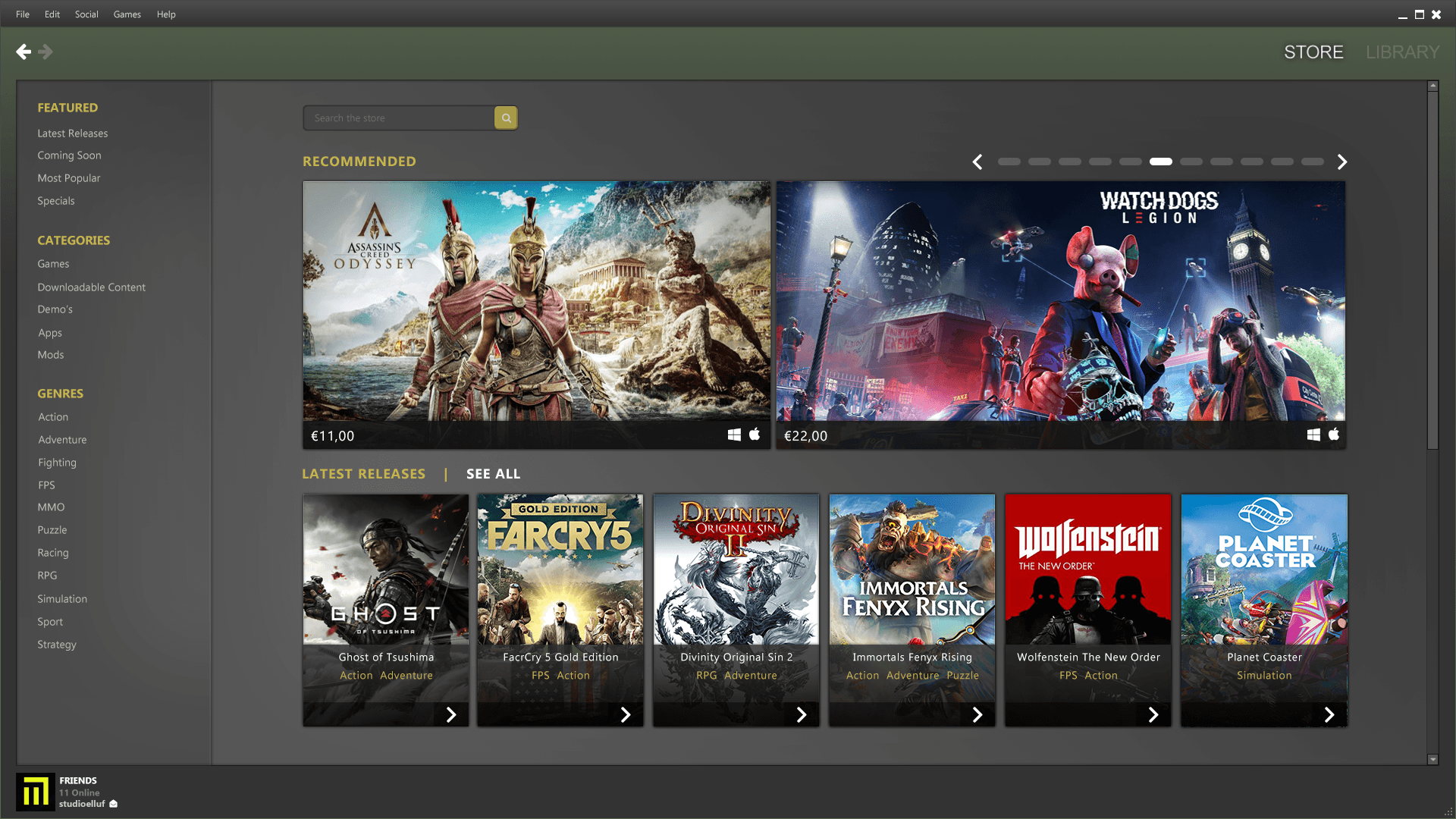
Task: Open Most Popular in sidebar
Action: tap(69, 178)
